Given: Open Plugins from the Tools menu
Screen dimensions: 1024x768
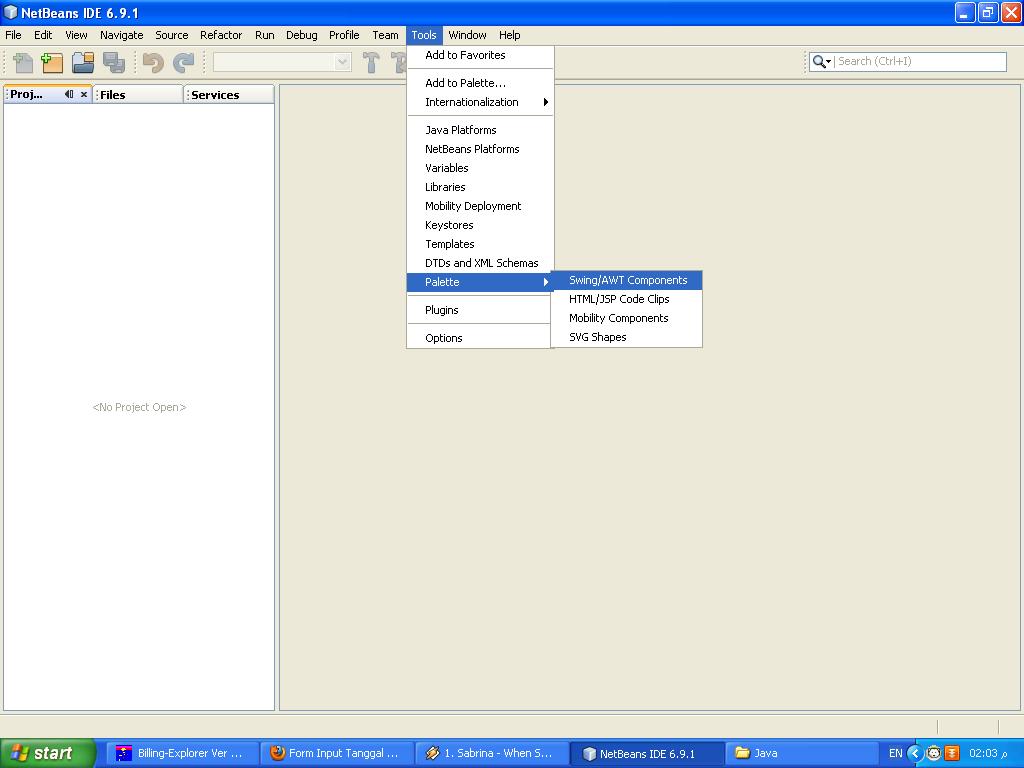Looking at the screenshot, I should tap(480, 310).
